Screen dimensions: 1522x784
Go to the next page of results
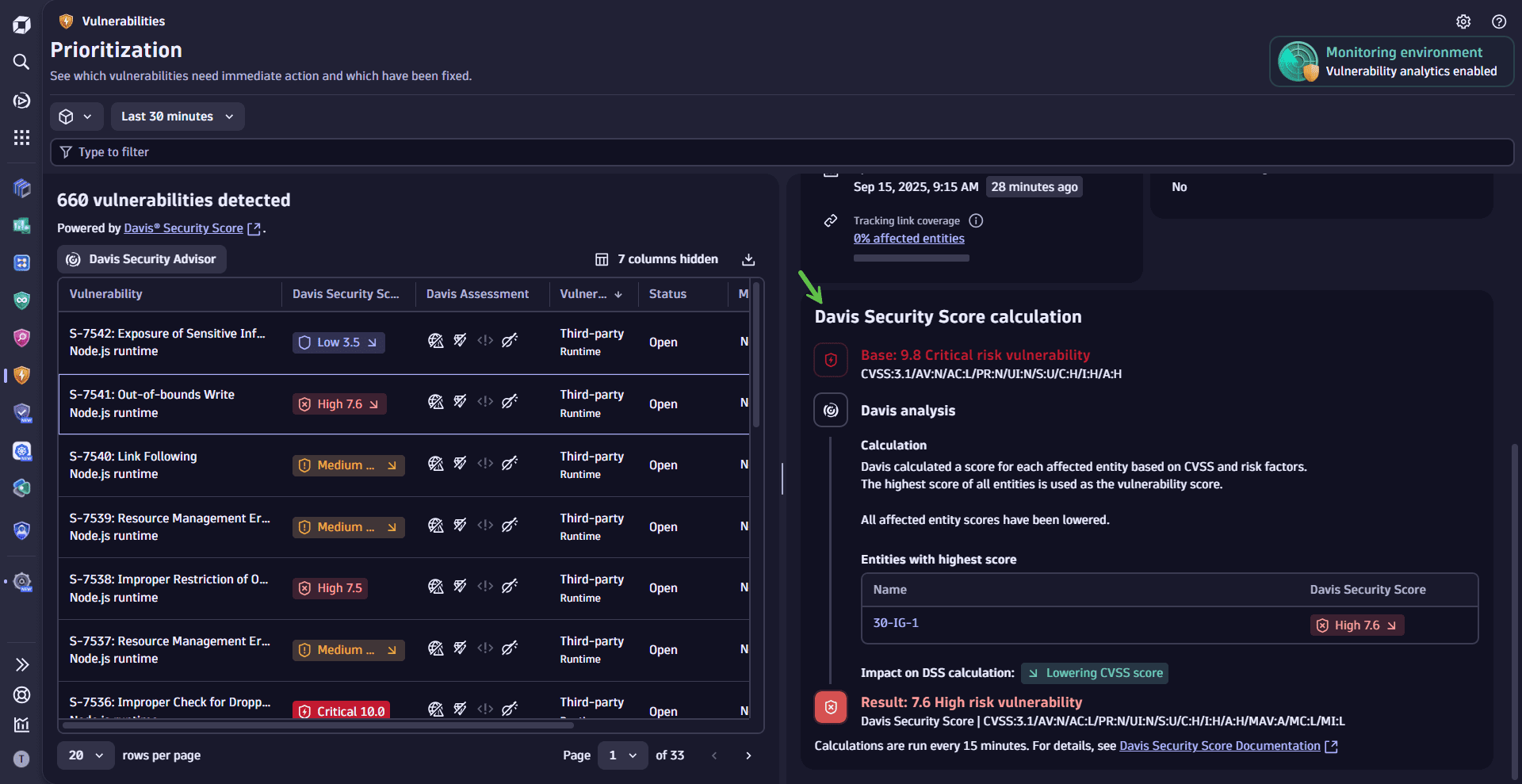coord(748,755)
